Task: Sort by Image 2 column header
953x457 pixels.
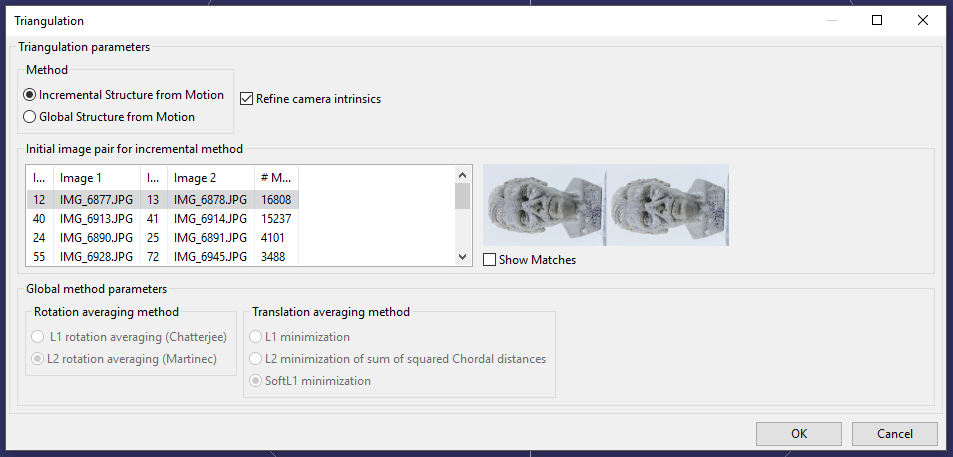Action: (210, 178)
